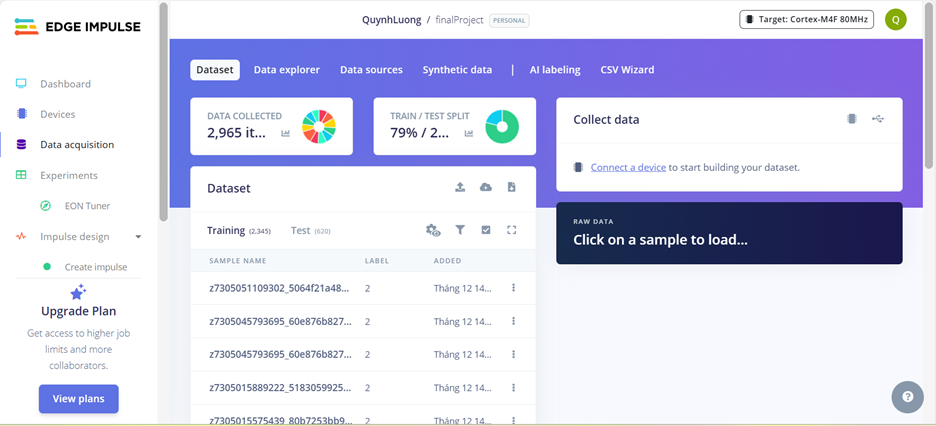Click the cloud download icon in Dataset panel
Viewport: 936px width, 426px height.
click(486, 187)
